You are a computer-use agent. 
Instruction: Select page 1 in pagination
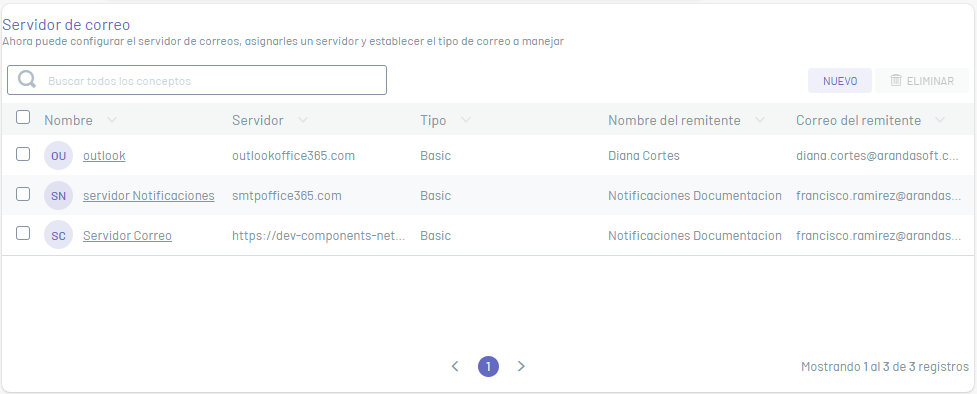click(x=488, y=367)
